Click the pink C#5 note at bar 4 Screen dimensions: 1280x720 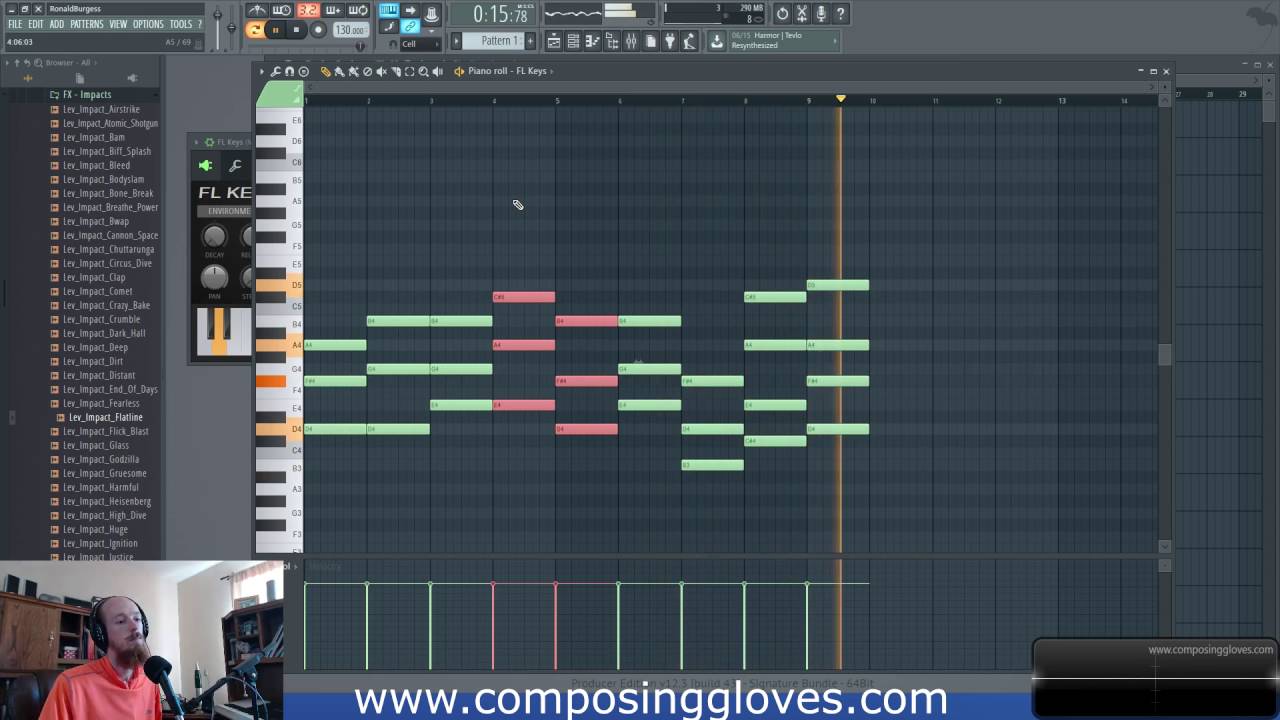524,297
